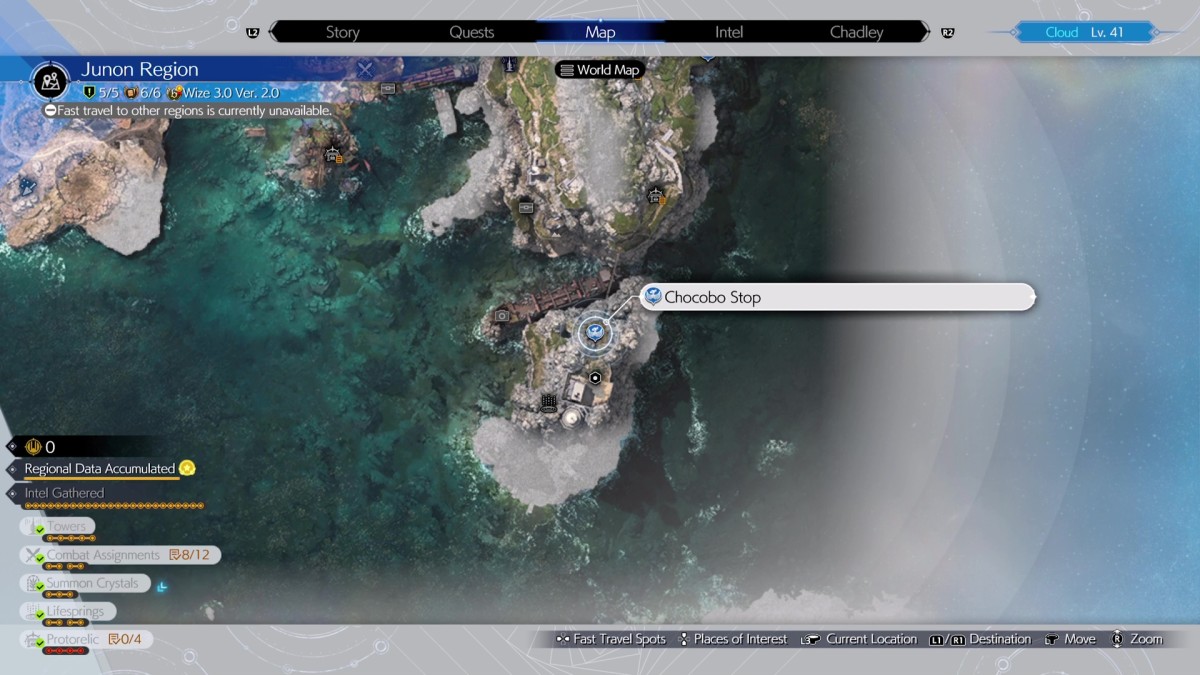
Task: Click the Cloud Lv. 41 character badge
Action: [x=1084, y=32]
